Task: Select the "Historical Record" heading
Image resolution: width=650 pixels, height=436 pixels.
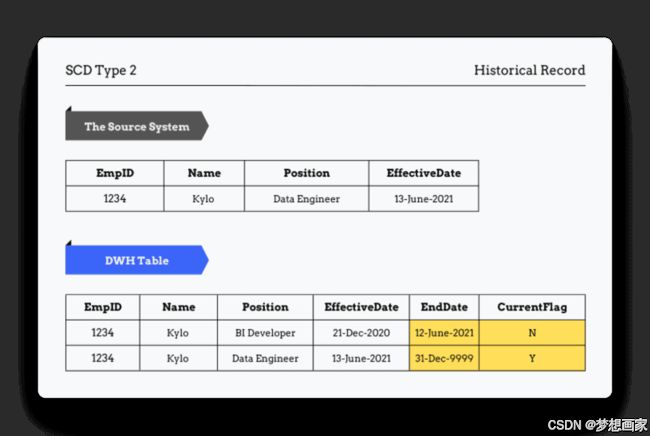Action: [529, 70]
